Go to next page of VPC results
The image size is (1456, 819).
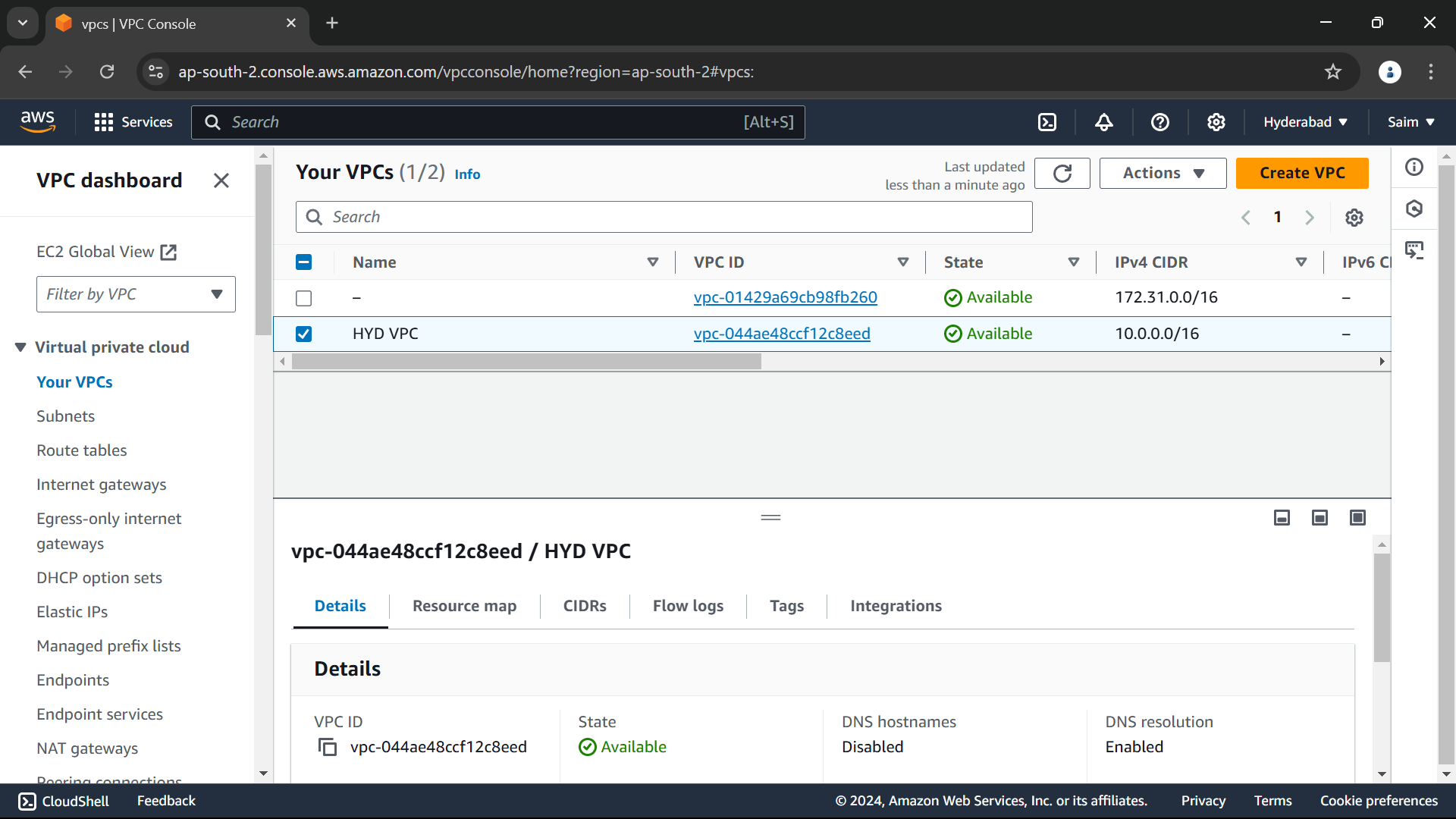pyautogui.click(x=1310, y=218)
